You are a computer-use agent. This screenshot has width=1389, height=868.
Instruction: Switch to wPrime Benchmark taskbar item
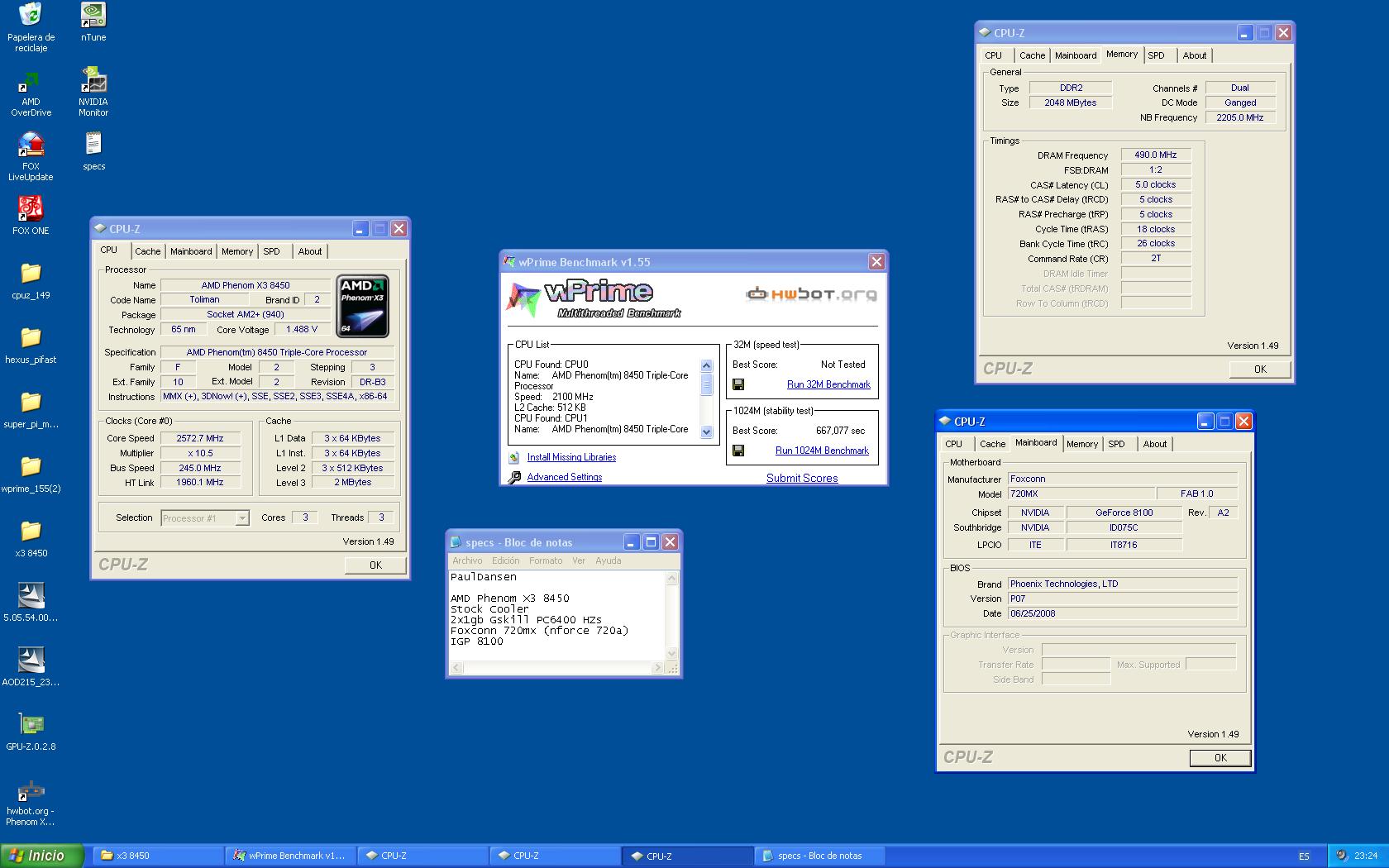(x=289, y=856)
